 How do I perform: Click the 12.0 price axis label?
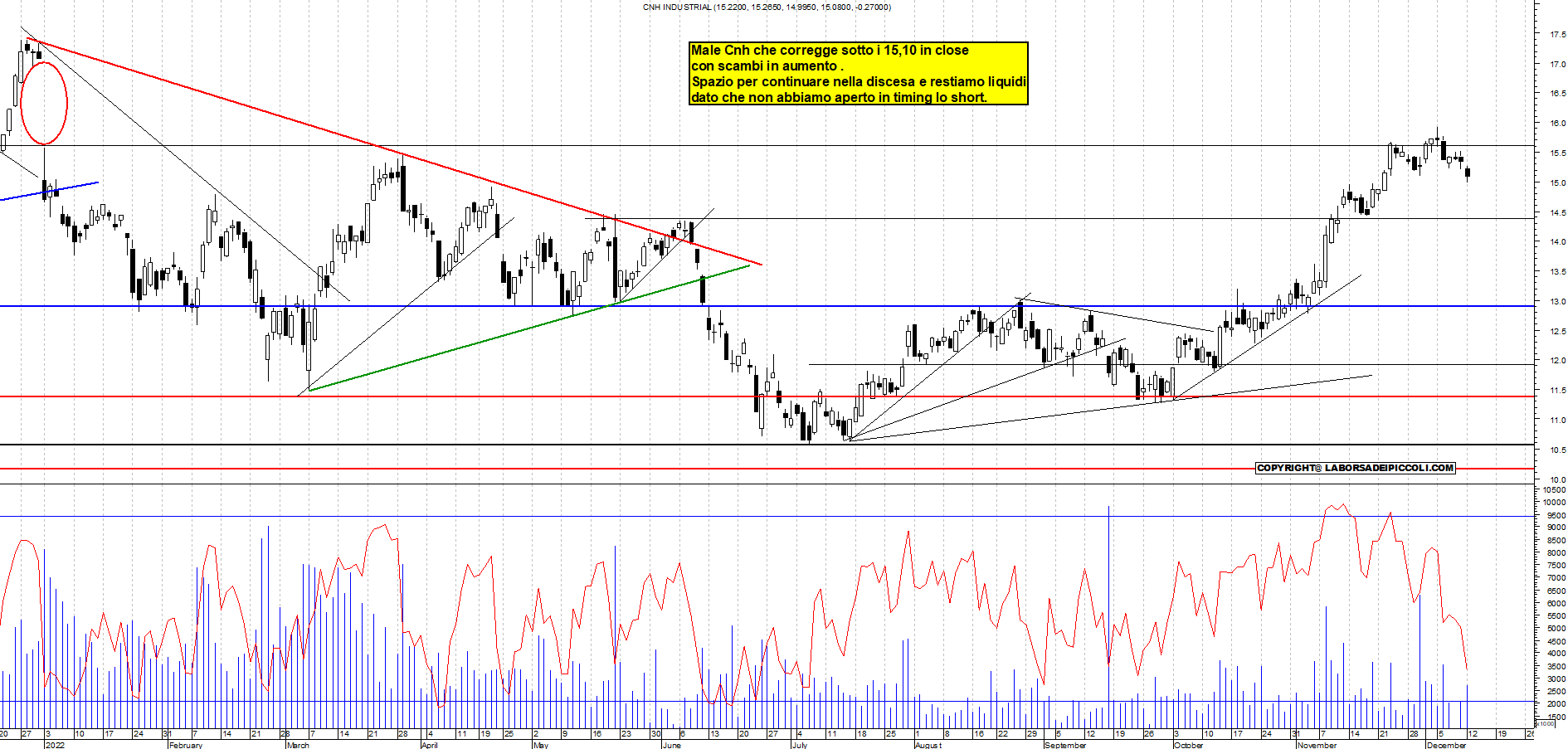(1557, 361)
